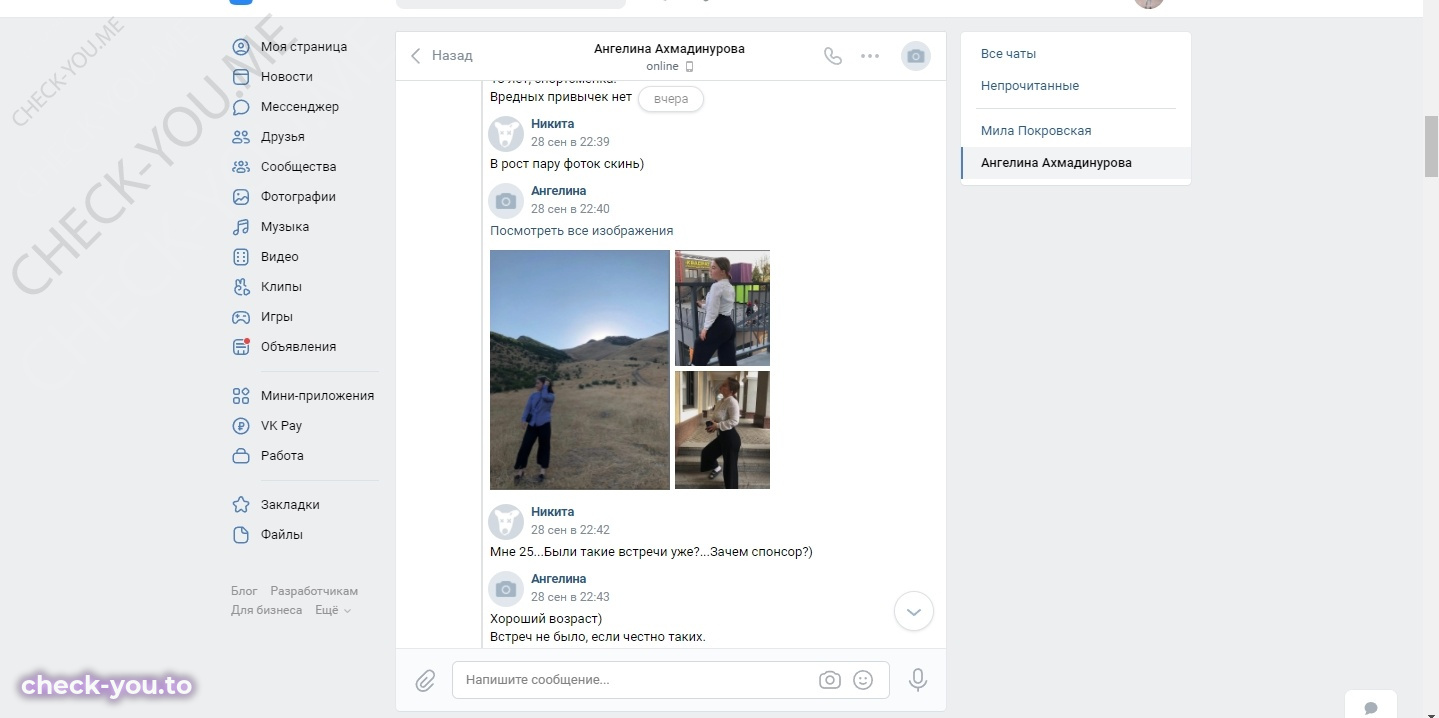The image size is (1439, 718).
Task: Click the вчера date badge
Action: pos(671,100)
